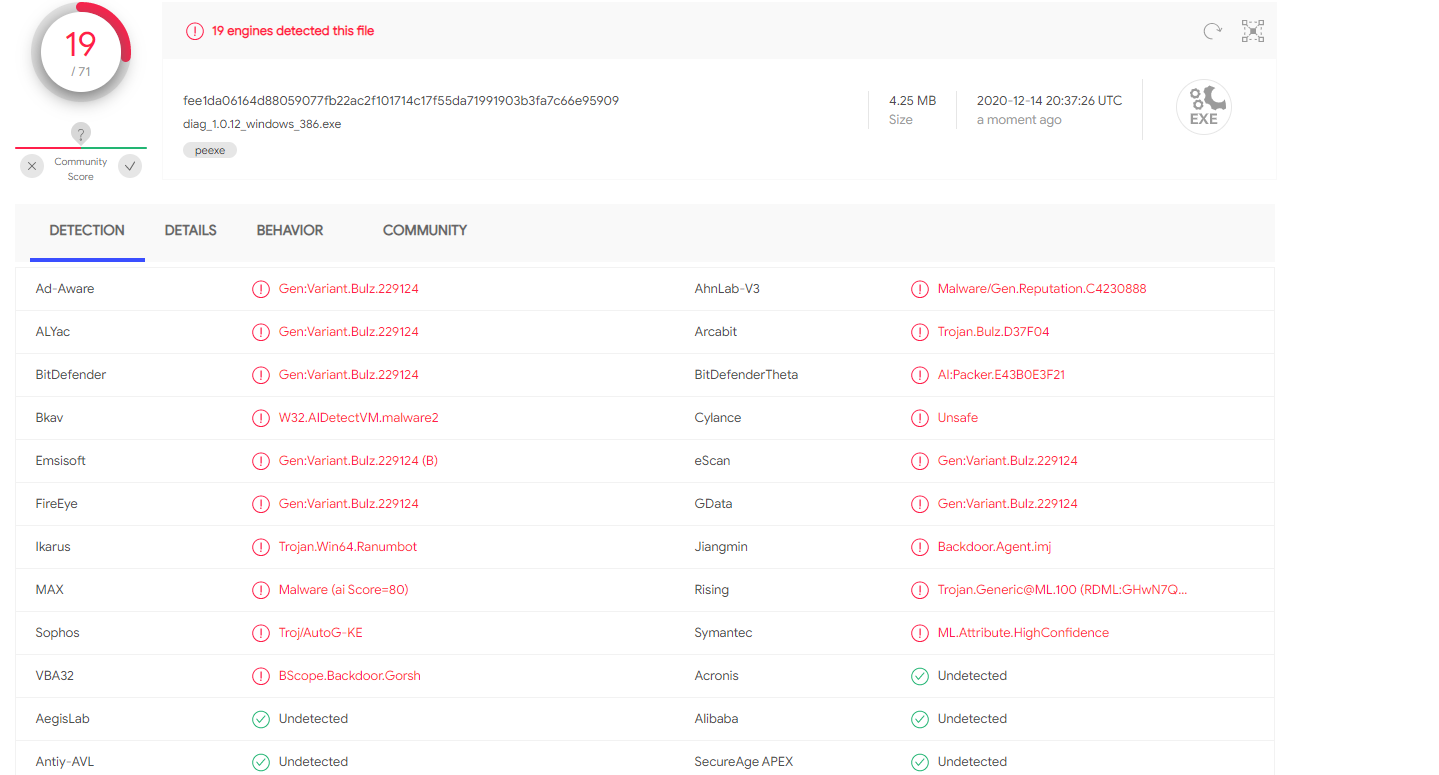This screenshot has height=775, width=1439.
Task: Click Sophos Troj/AutoG-KE detection result
Action: pos(320,633)
